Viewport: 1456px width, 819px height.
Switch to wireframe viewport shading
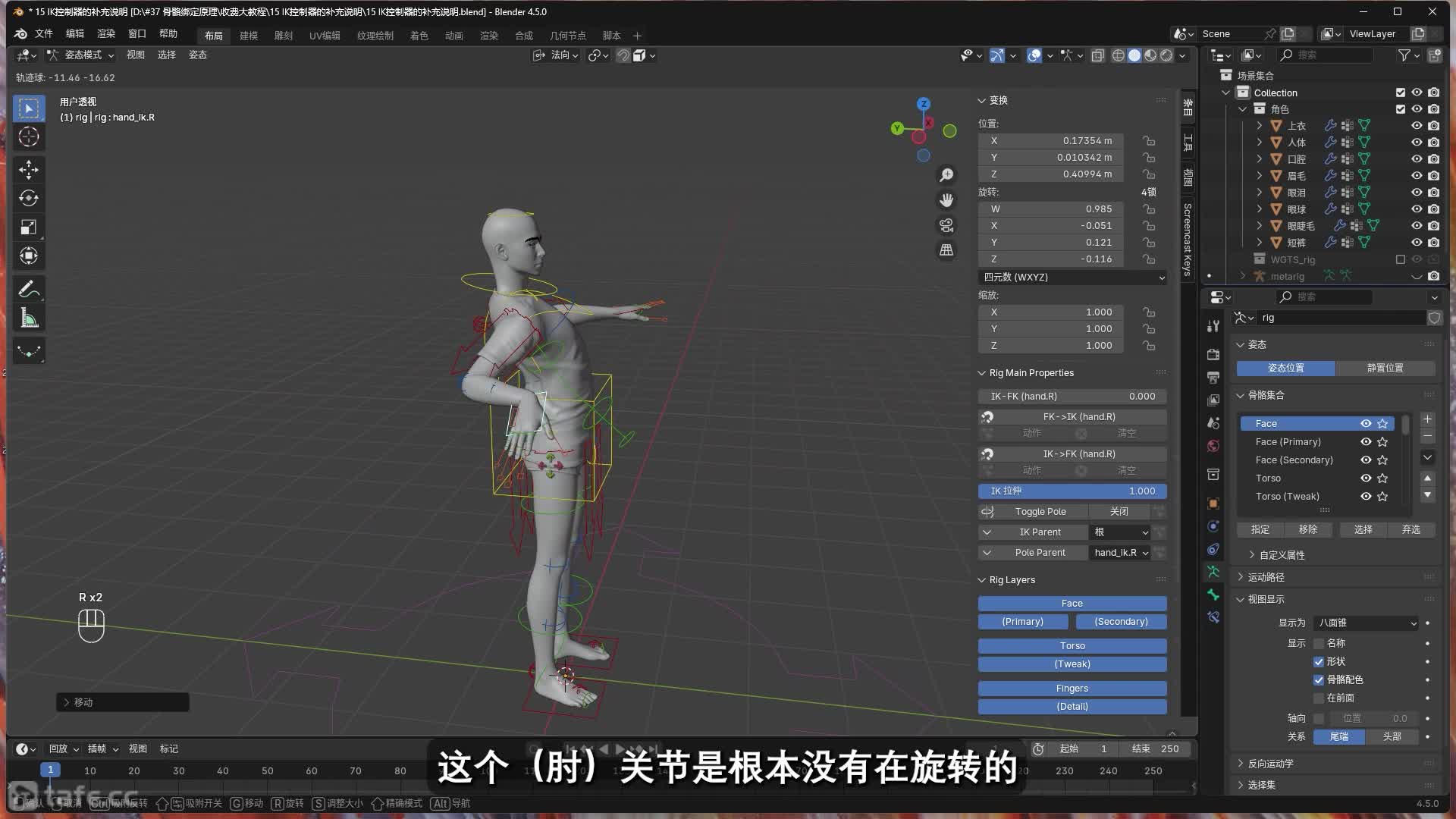1119,55
